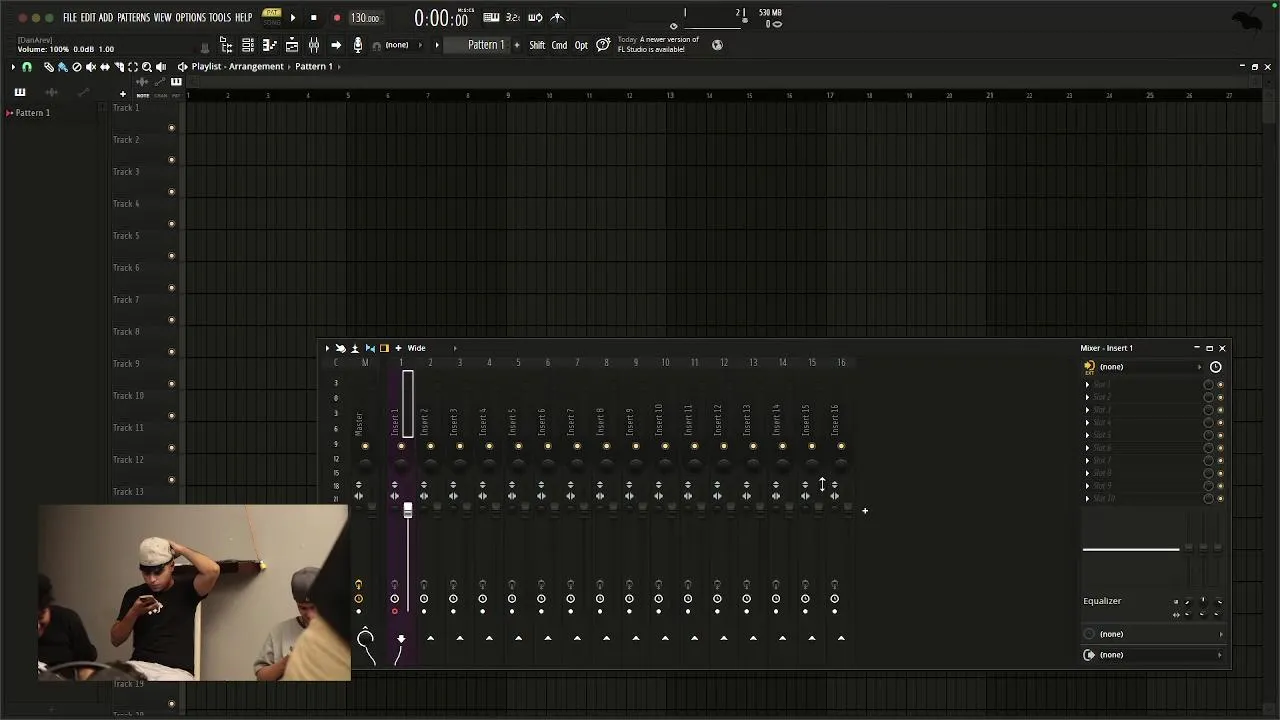The image size is (1280, 720).
Task: Open the browser icon in toolbar
Action: (x=226, y=45)
